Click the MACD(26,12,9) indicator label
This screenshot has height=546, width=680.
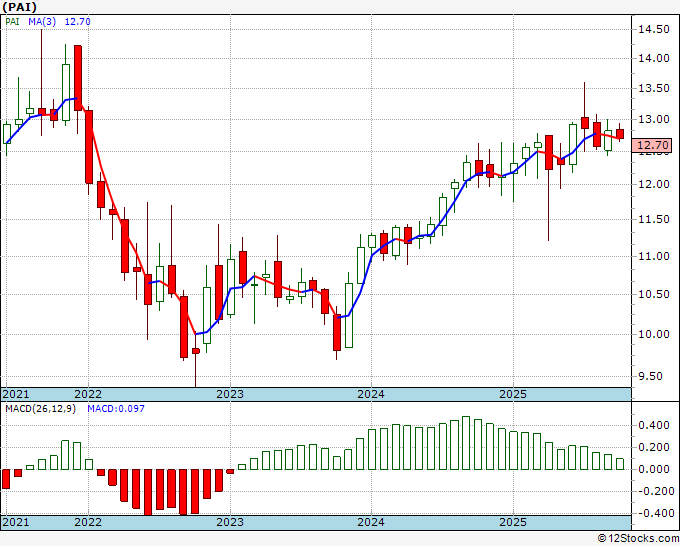click(x=41, y=409)
